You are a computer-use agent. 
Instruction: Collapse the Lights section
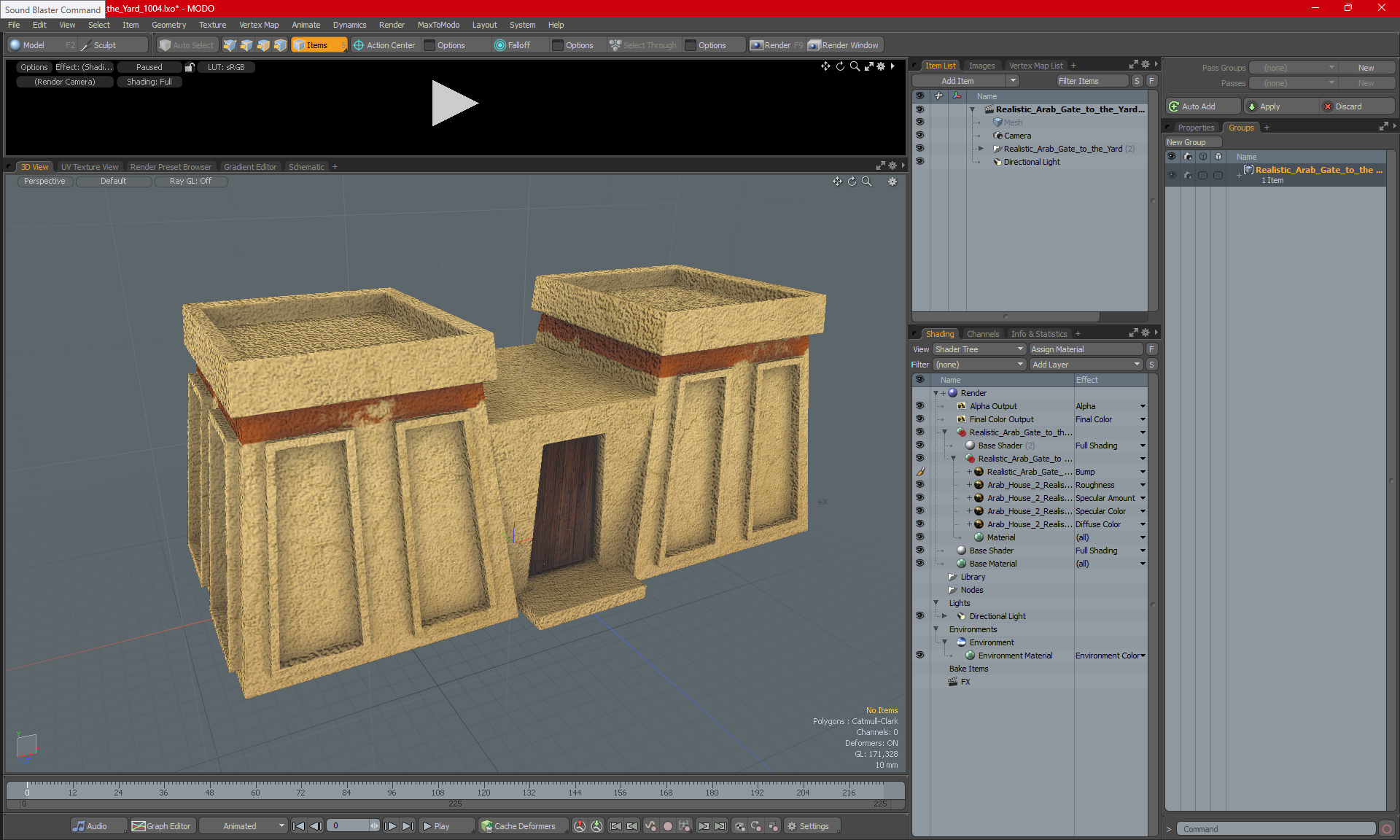pos(936,603)
